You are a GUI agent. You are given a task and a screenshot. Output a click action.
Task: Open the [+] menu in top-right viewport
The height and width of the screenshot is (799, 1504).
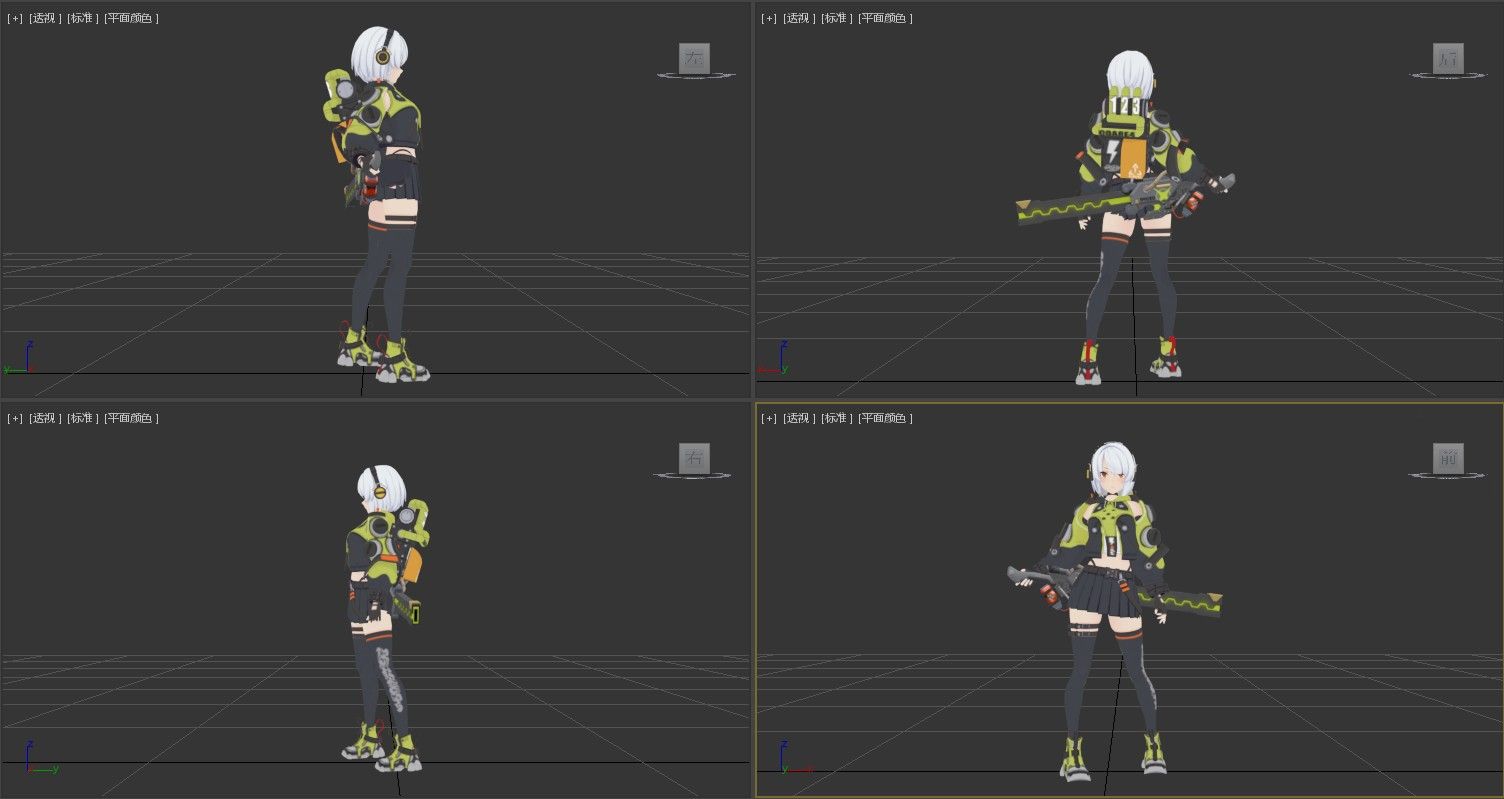pyautogui.click(x=768, y=18)
